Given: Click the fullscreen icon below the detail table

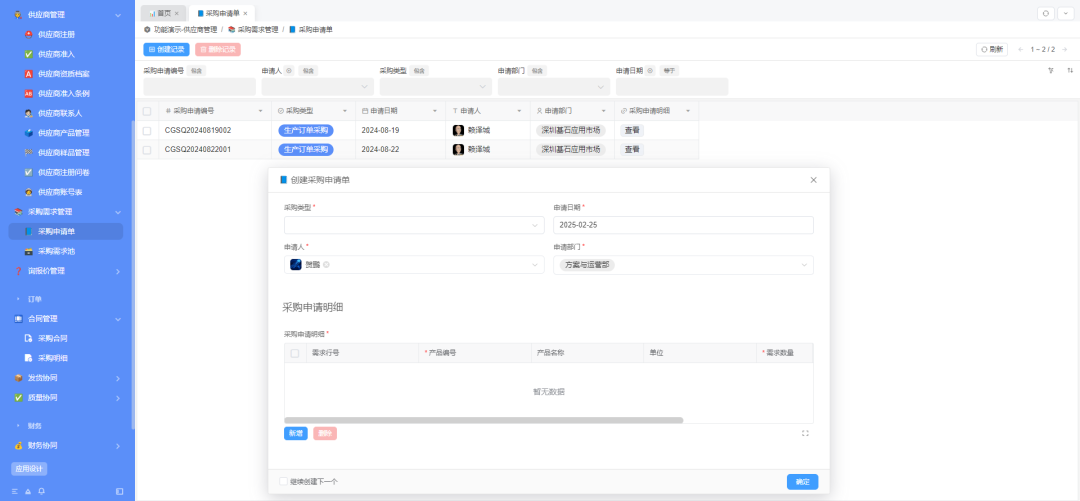Looking at the screenshot, I should pyautogui.click(x=805, y=433).
